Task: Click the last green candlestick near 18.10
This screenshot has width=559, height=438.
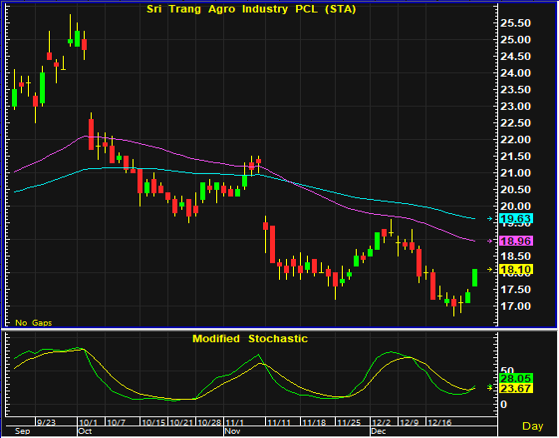Action: tap(475, 277)
